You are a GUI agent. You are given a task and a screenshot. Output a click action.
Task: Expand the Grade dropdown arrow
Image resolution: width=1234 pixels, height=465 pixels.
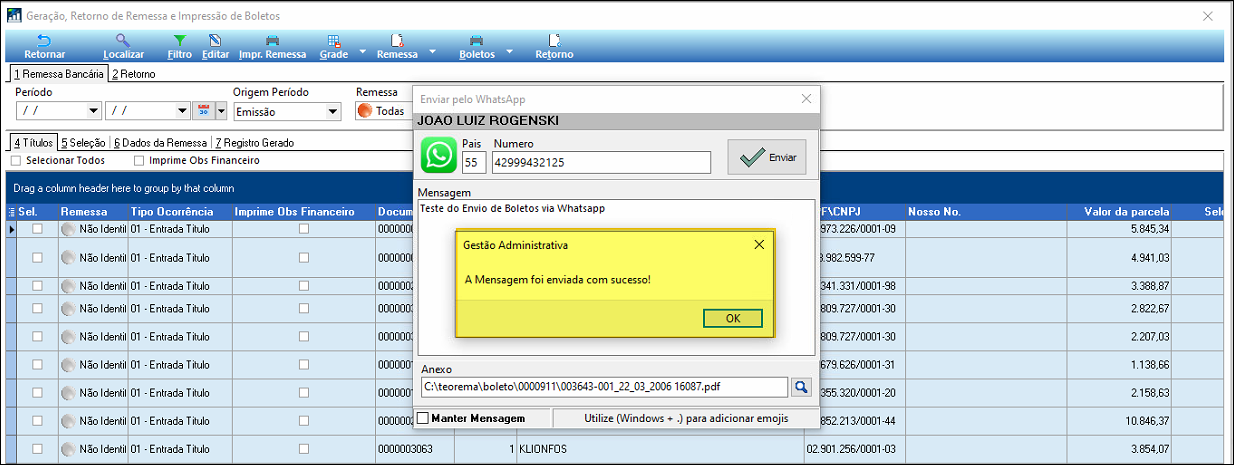click(363, 50)
